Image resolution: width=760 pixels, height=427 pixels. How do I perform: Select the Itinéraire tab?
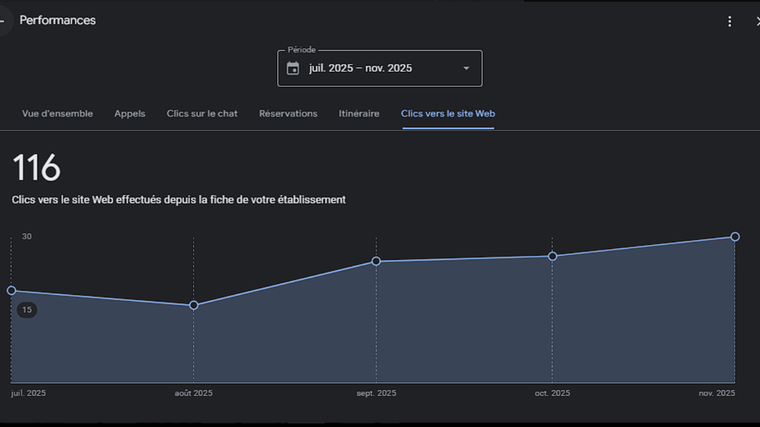[359, 114]
